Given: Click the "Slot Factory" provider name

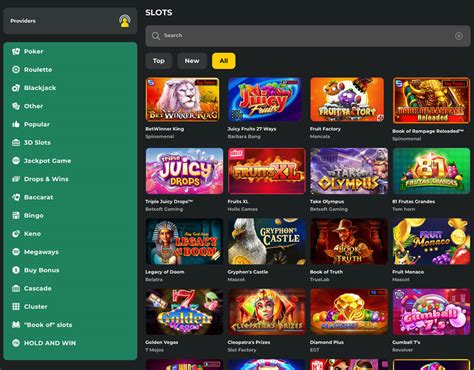Looking at the screenshot, I should (x=242, y=350).
